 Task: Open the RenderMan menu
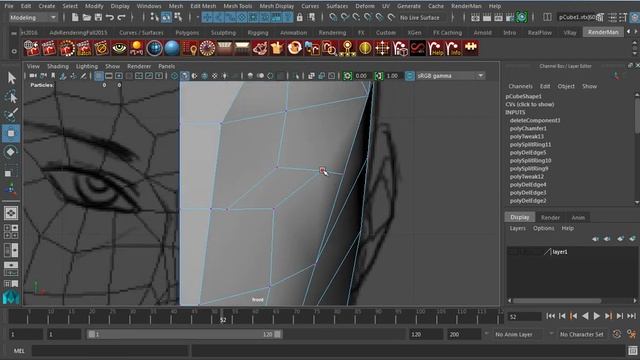466,6
